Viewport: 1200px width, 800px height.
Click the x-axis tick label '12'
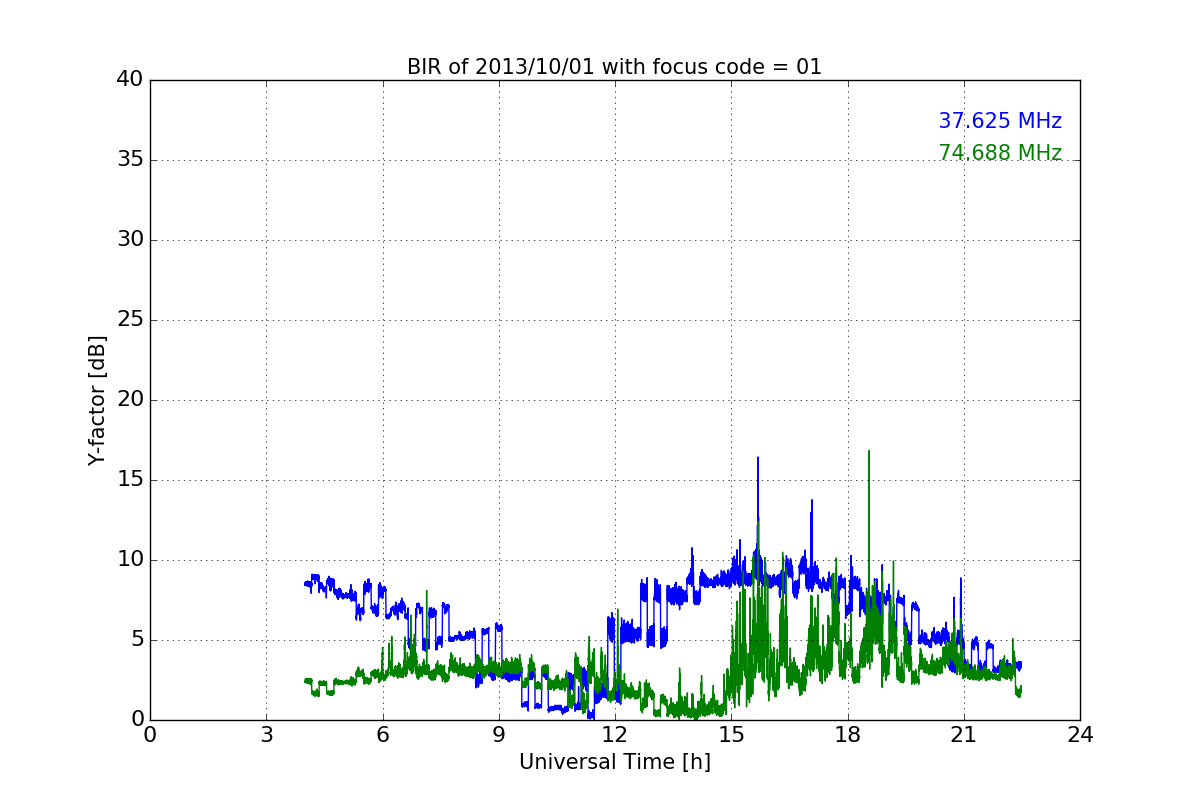tap(615, 735)
